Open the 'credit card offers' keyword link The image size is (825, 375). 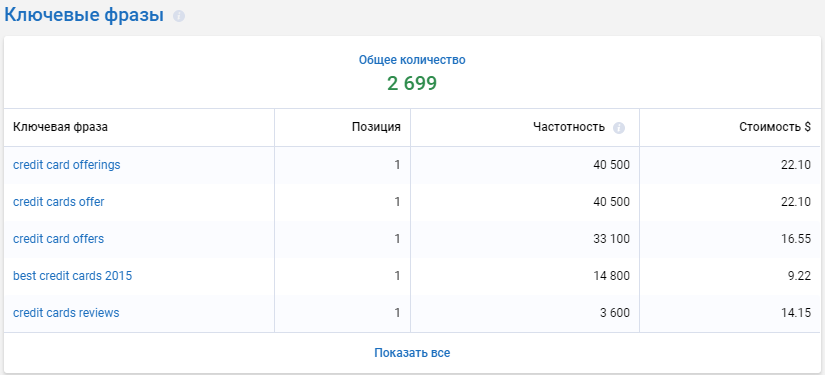coord(58,239)
